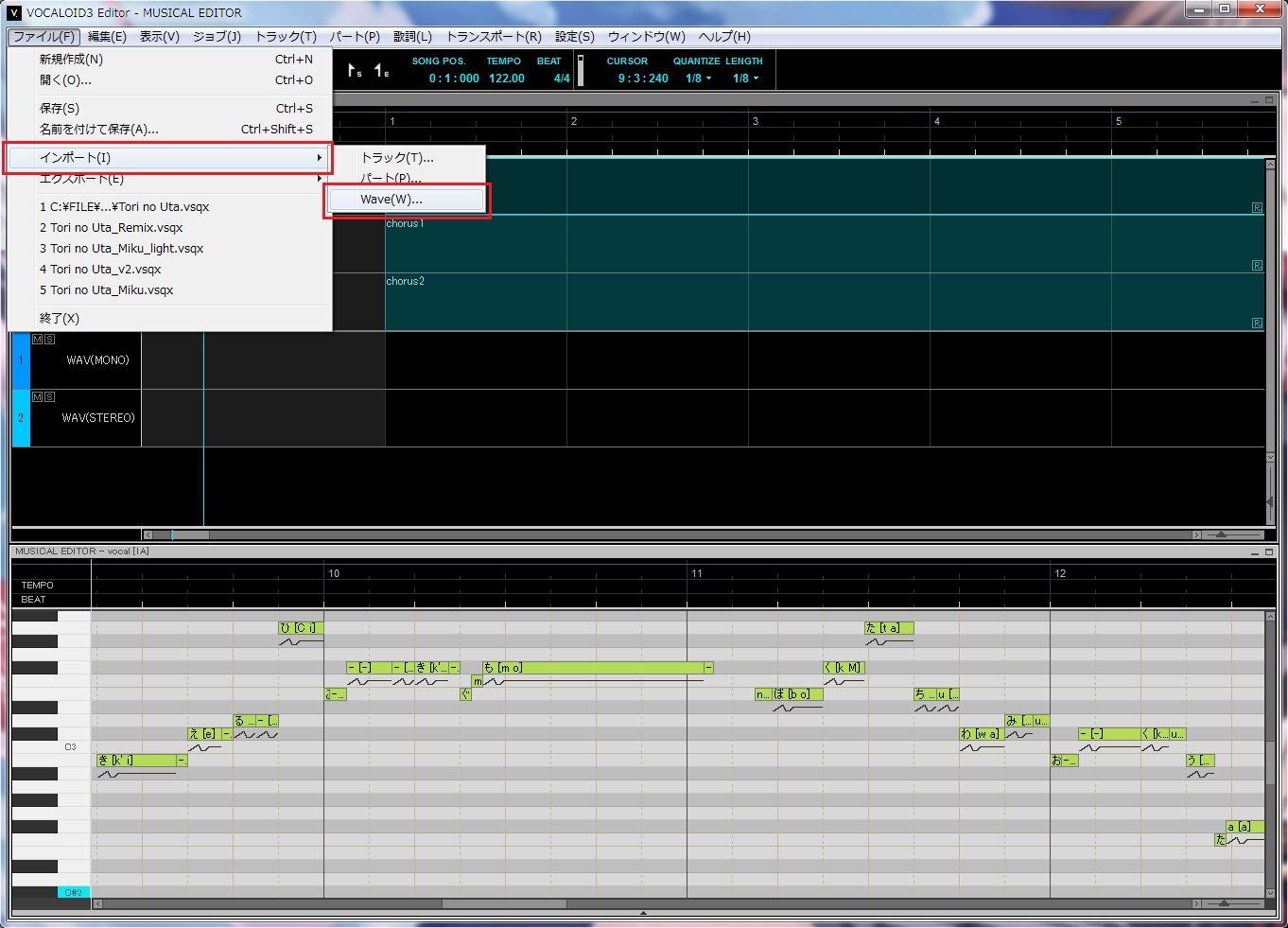Mute the WAV(STEREO) track
The width and height of the screenshot is (1288, 928).
(38, 396)
